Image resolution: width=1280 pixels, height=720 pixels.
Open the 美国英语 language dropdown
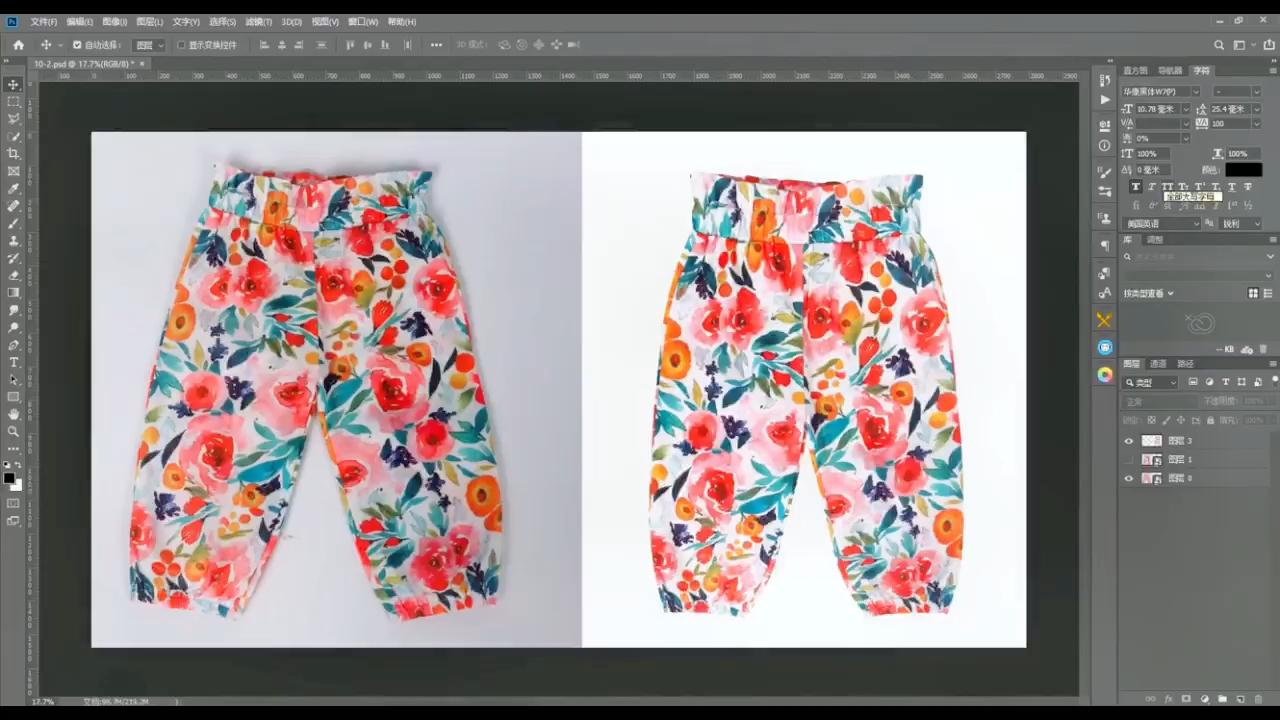1161,224
